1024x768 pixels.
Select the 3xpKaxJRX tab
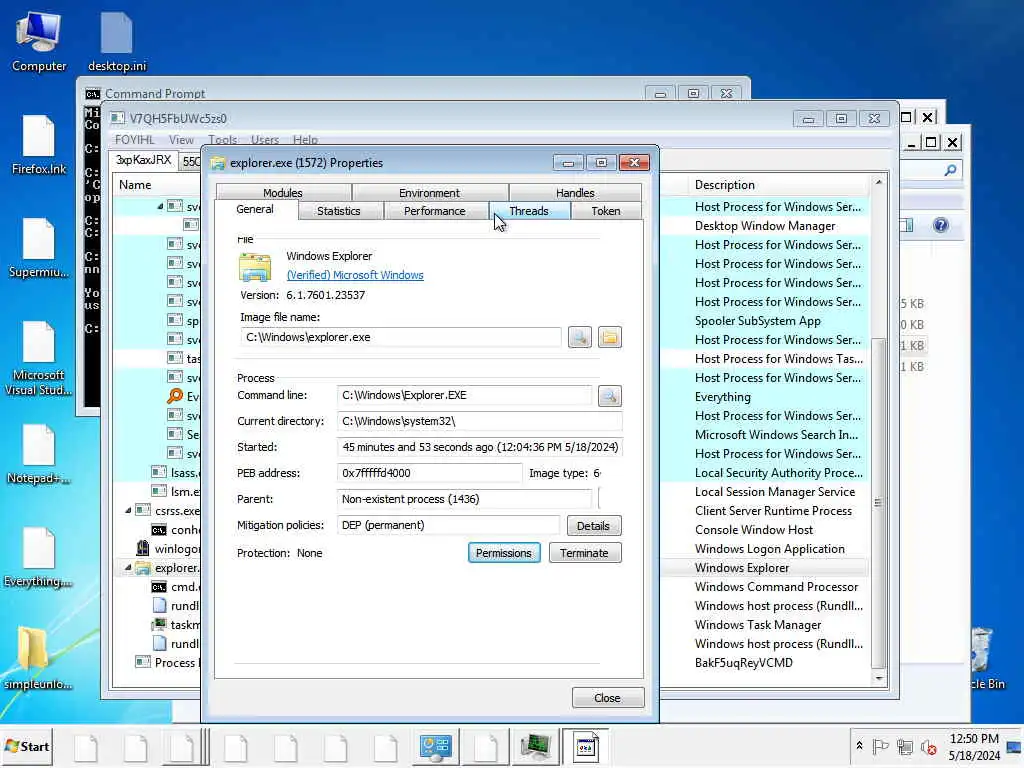coord(144,160)
